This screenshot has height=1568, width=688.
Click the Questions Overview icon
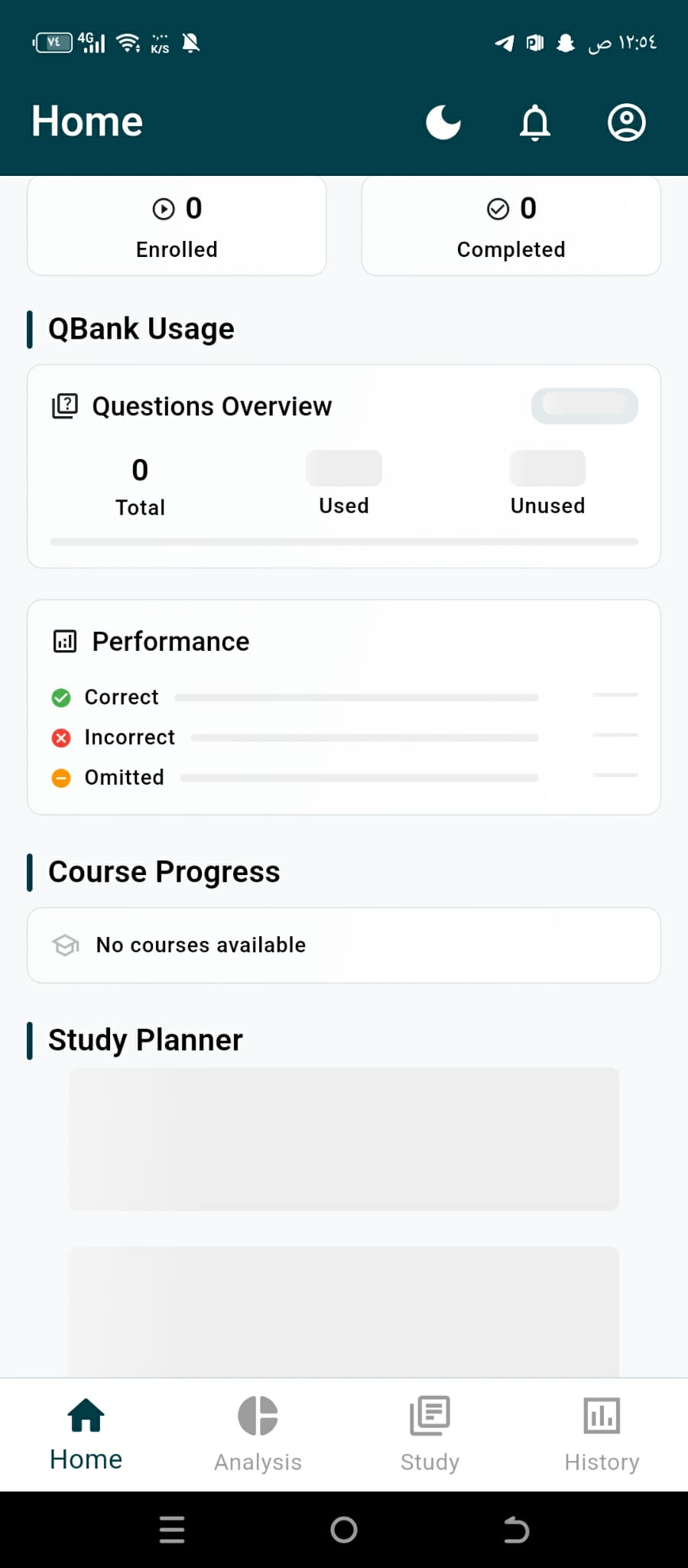[x=65, y=406]
